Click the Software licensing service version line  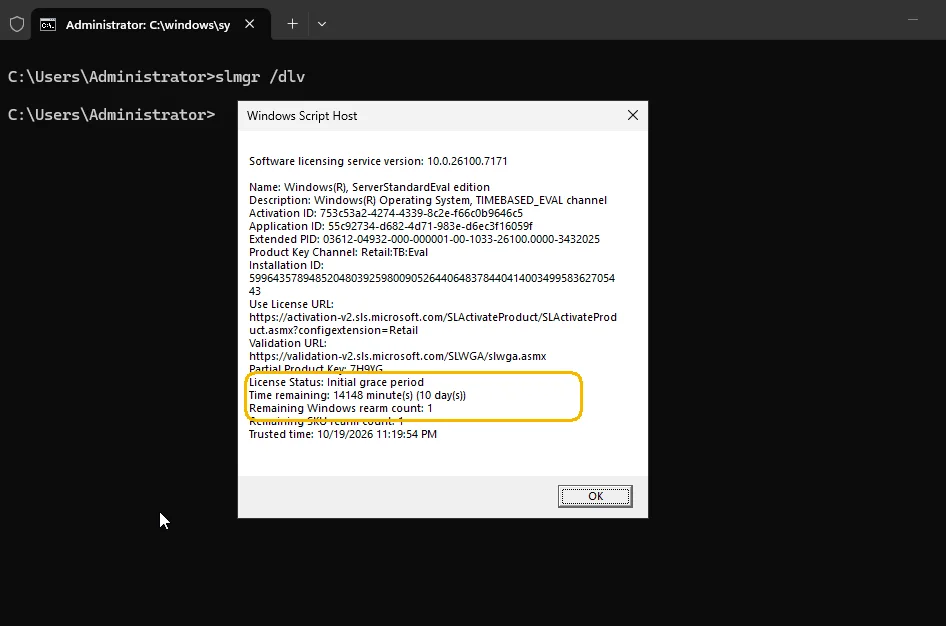(x=378, y=161)
